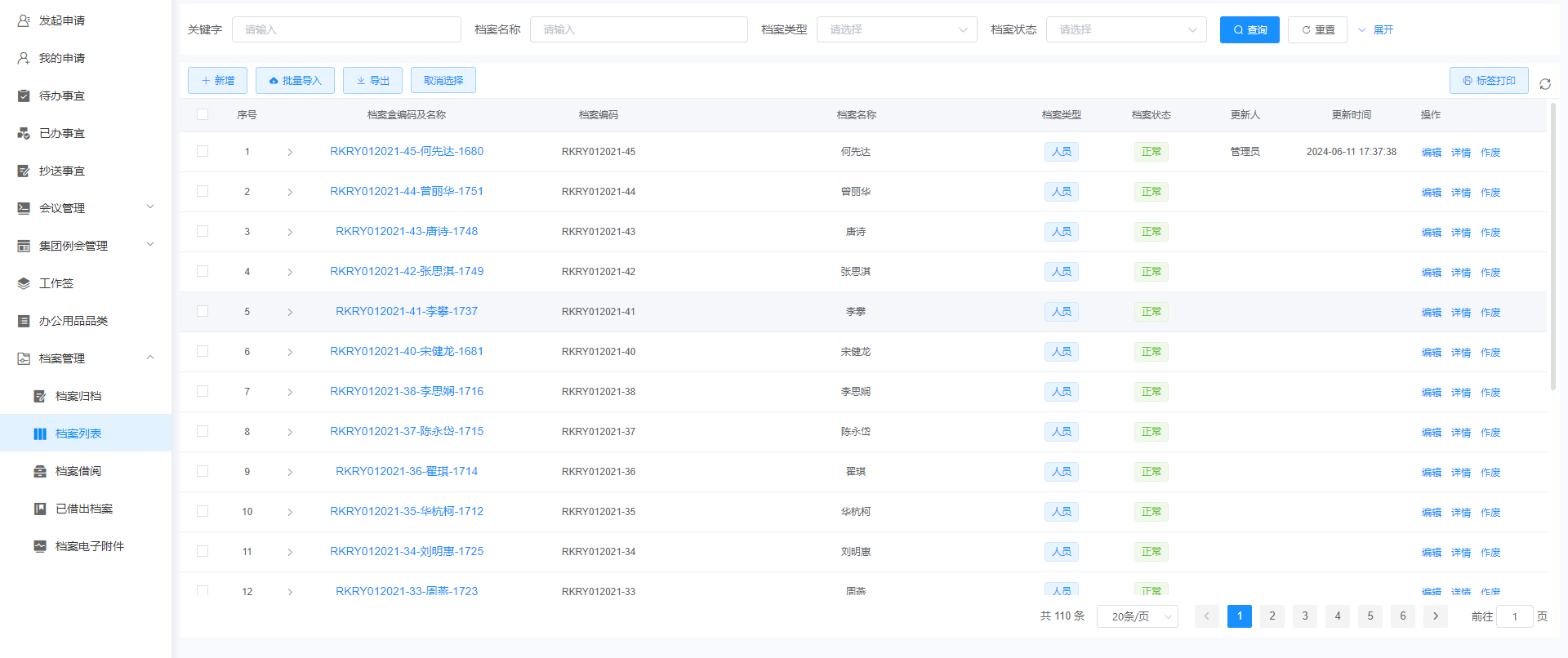
Task: Click the 抄送事宜 sidebar icon
Action: pyautogui.click(x=24, y=171)
